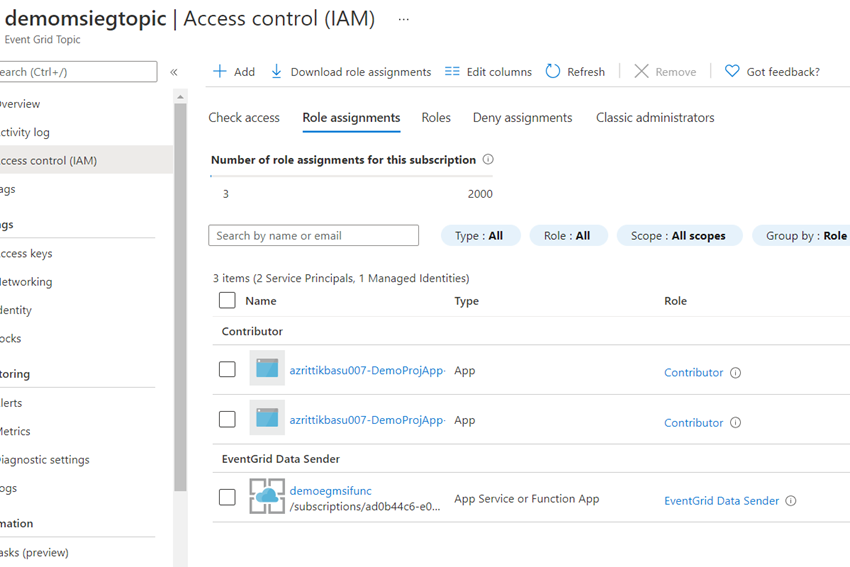Click the demoegmsifunc function app icon
The image size is (850, 567).
267,497
